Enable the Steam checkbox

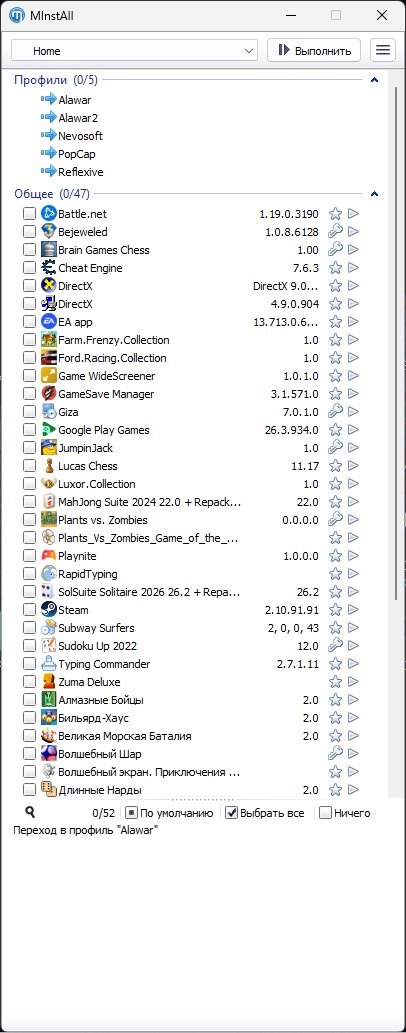pyautogui.click(x=29, y=610)
